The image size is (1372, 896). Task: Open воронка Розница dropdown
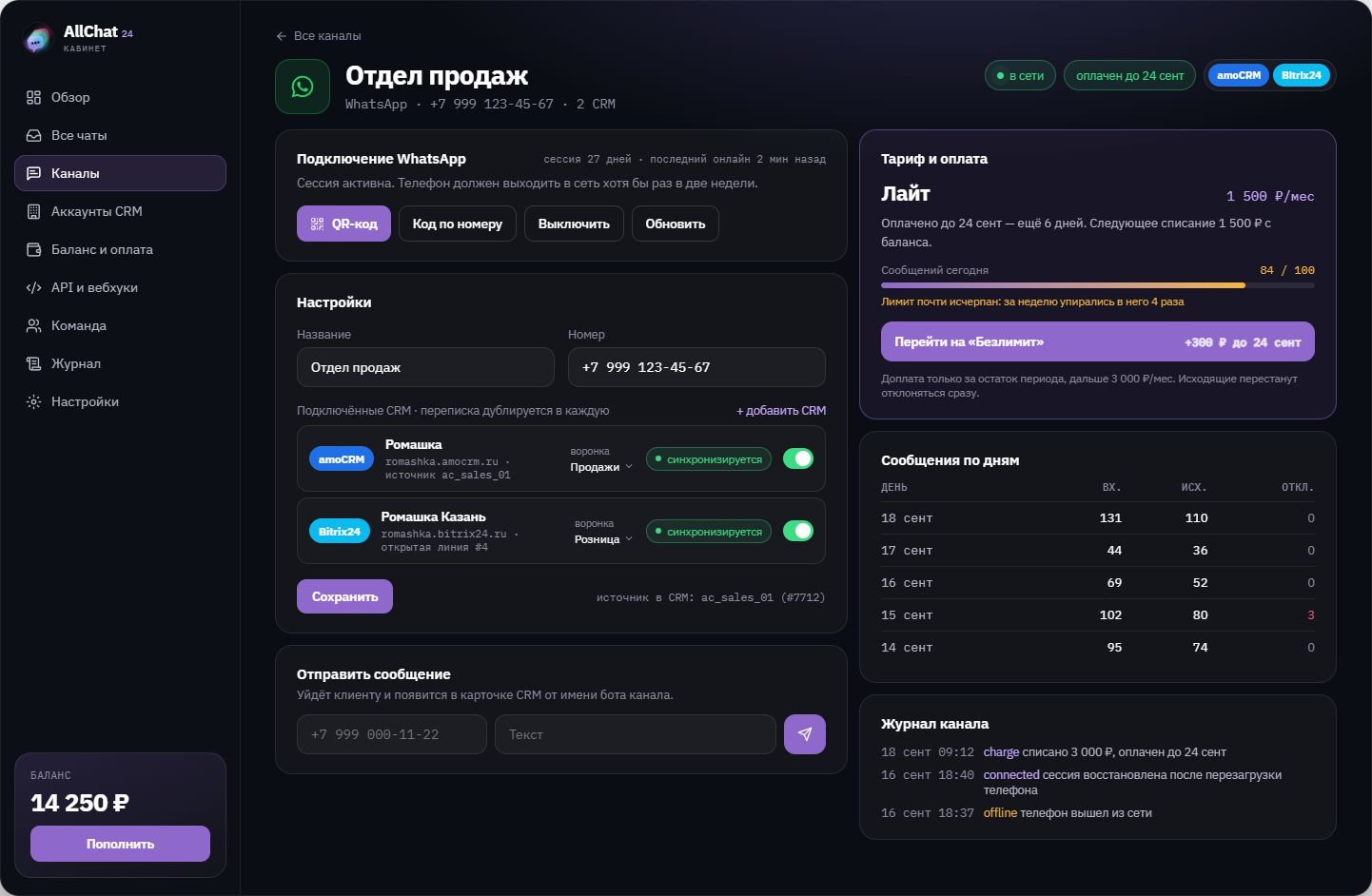coord(603,539)
